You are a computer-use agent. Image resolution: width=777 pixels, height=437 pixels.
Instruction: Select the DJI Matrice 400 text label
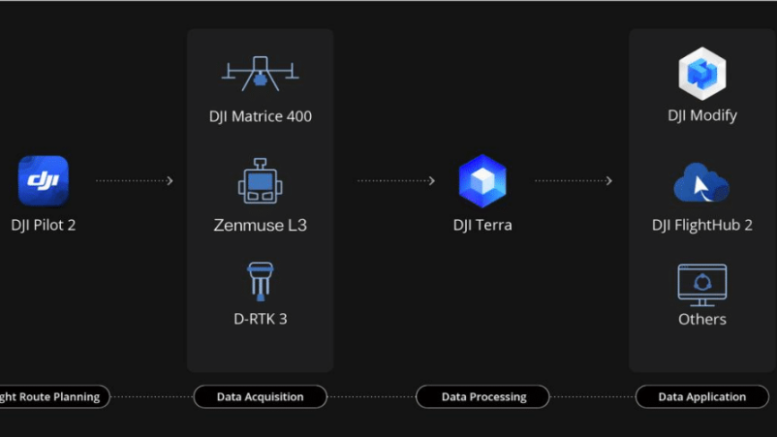(260, 116)
